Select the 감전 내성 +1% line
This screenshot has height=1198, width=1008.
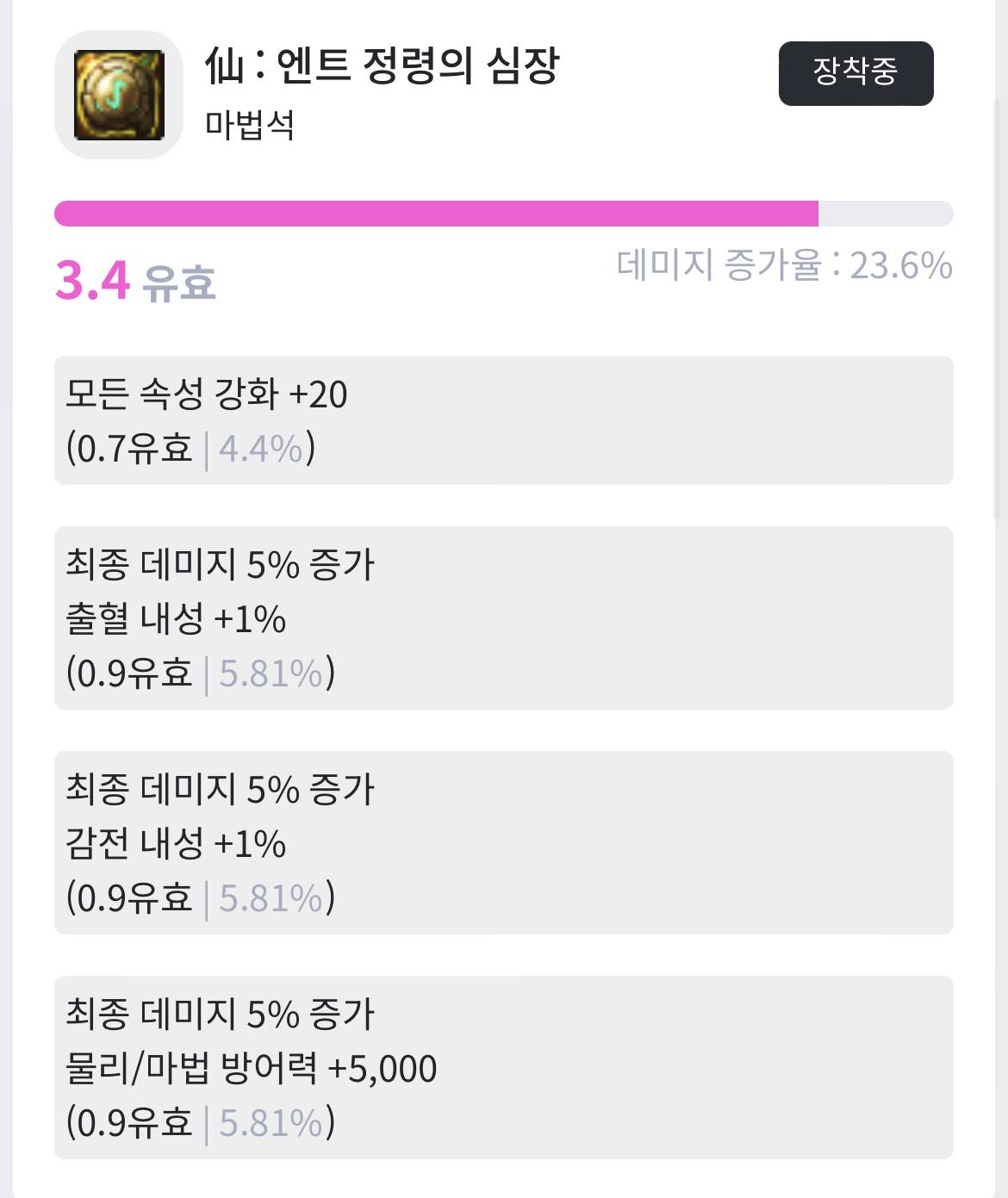pos(176,844)
